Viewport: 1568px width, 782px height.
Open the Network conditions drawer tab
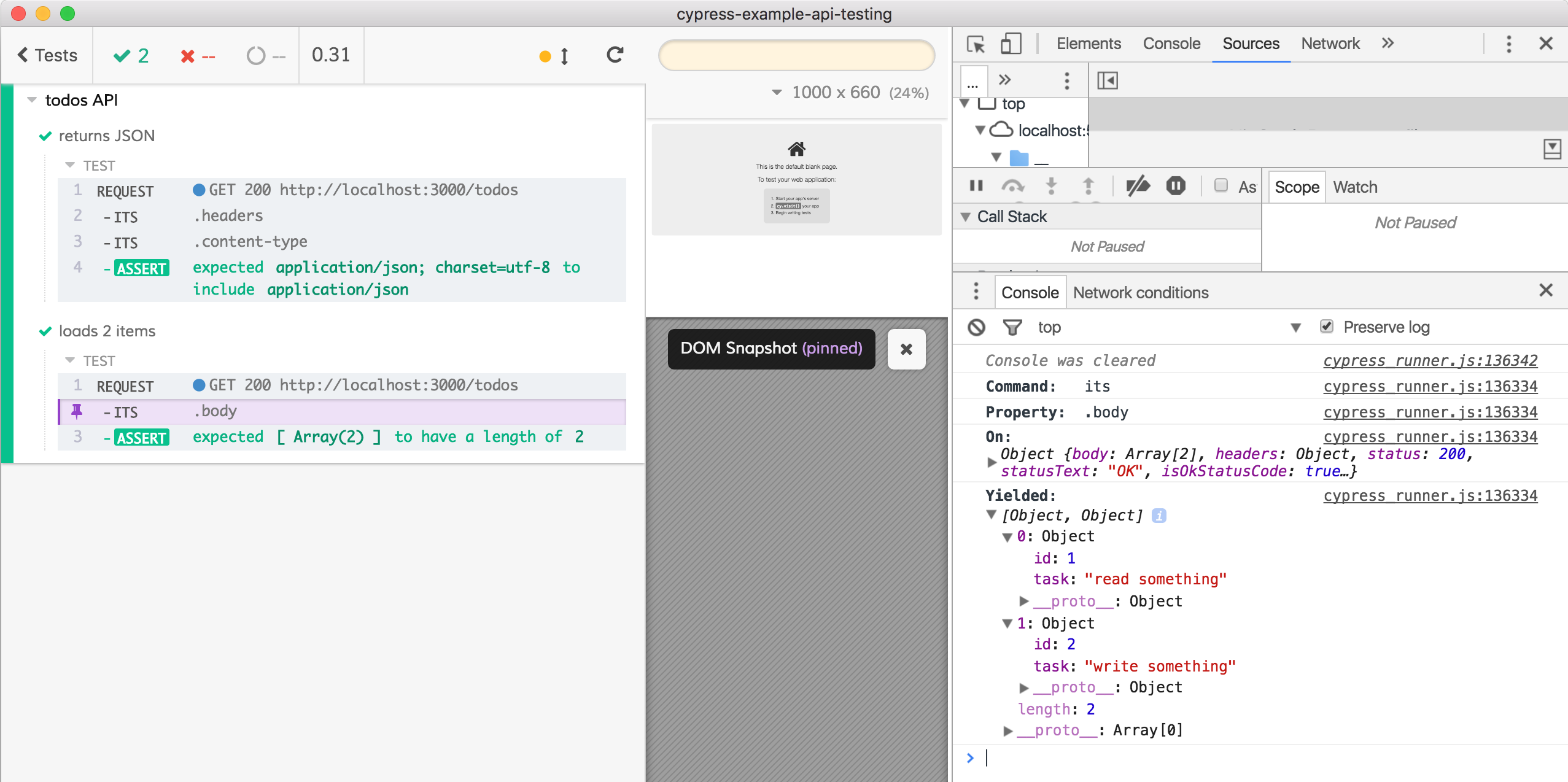pyautogui.click(x=1140, y=293)
